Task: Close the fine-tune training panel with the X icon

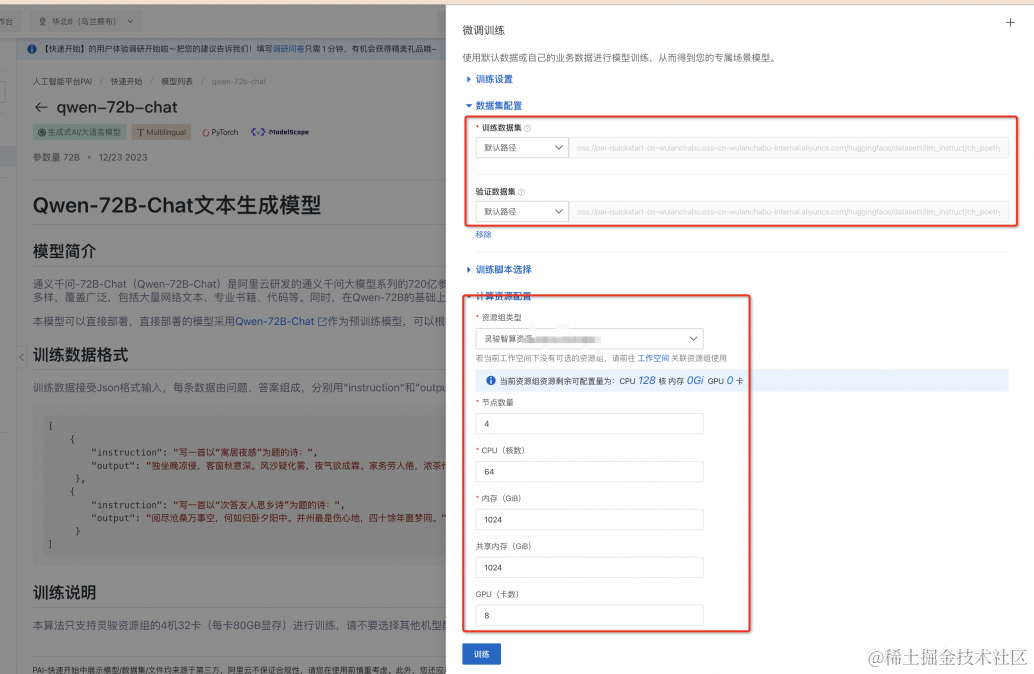Action: click(1010, 23)
